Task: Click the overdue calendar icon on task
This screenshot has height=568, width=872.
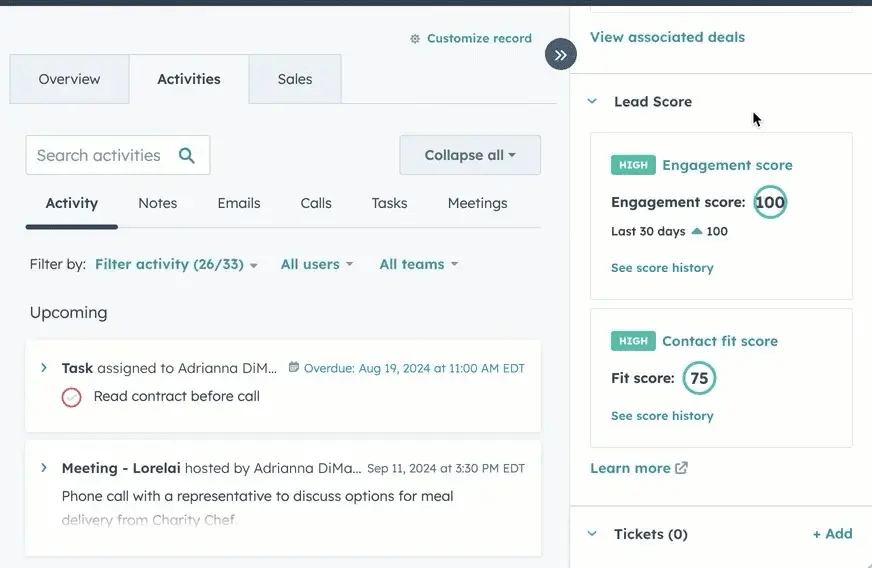Action: point(293,368)
